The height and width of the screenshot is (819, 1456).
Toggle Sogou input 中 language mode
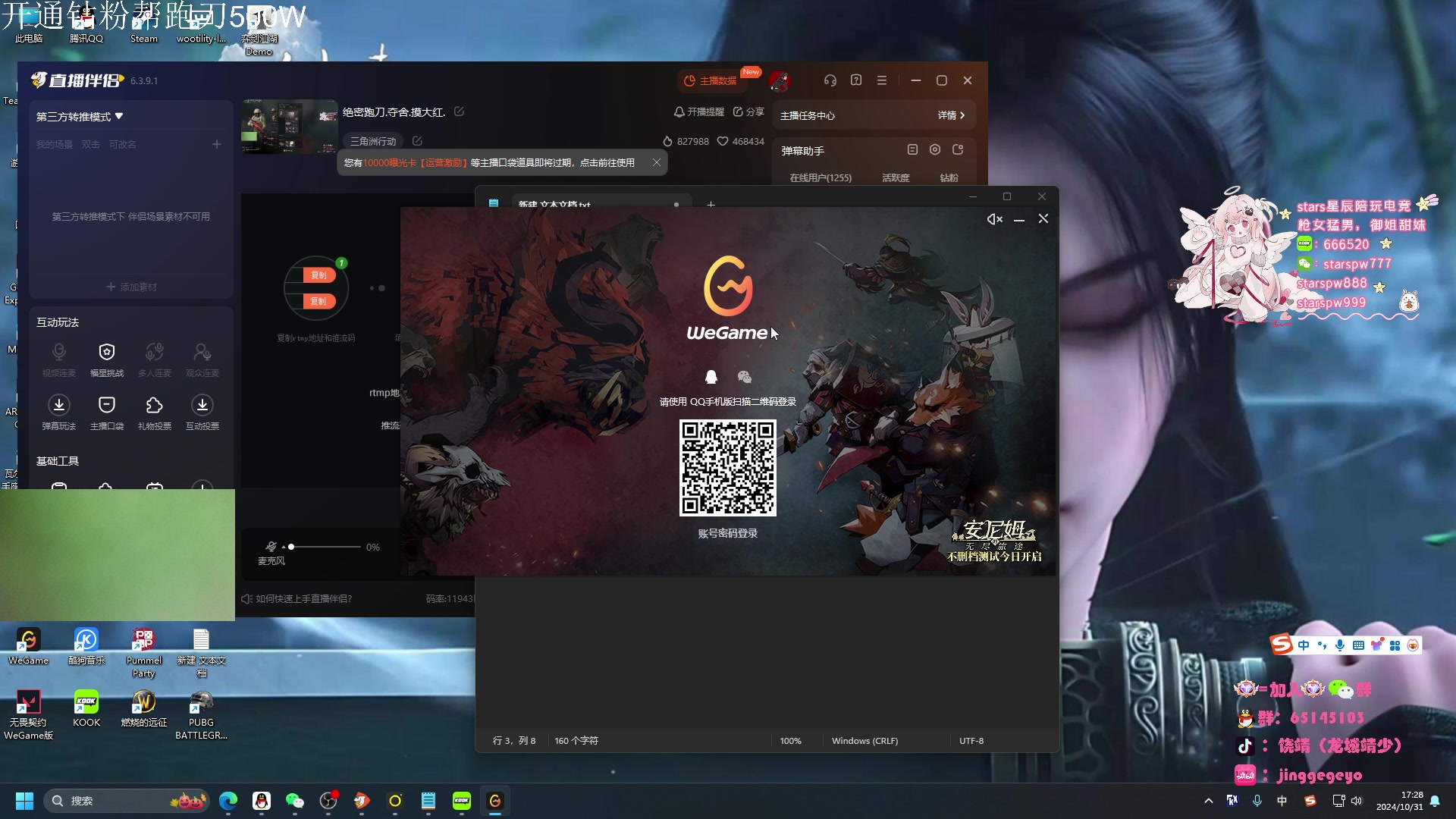pyautogui.click(x=1304, y=645)
